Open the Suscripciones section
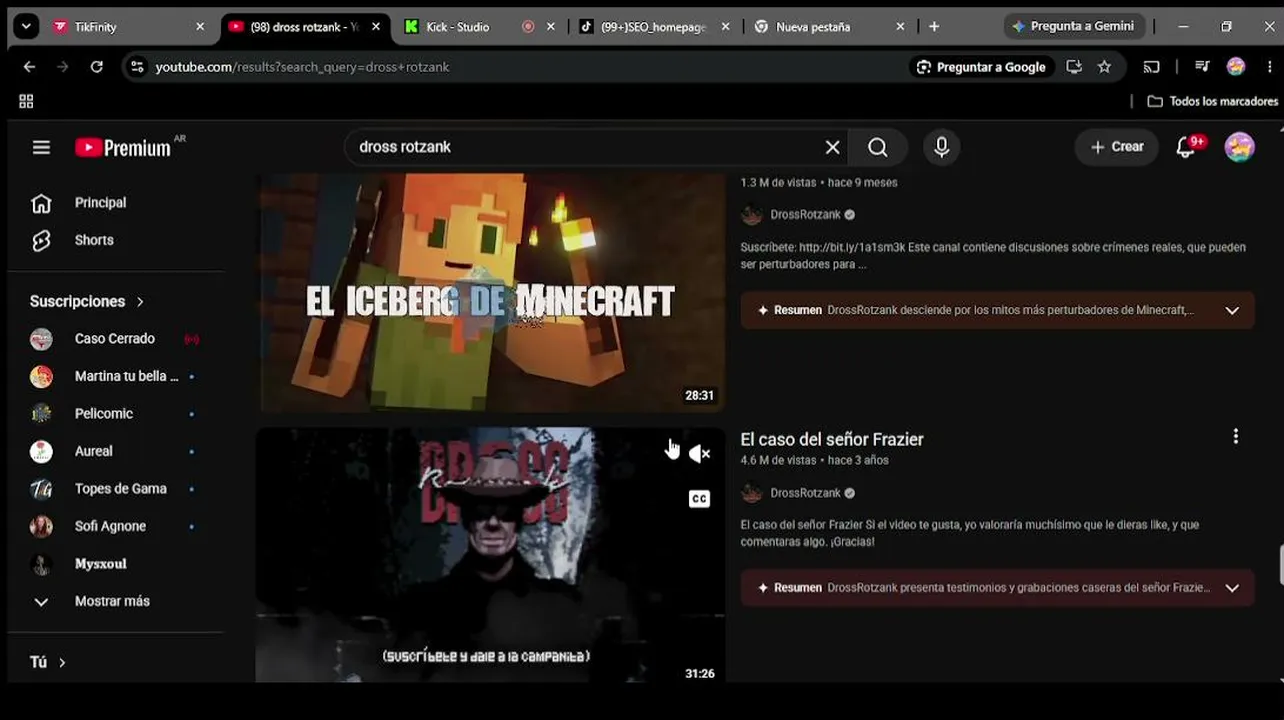The width and height of the screenshot is (1284, 720). pyautogui.click(x=87, y=301)
